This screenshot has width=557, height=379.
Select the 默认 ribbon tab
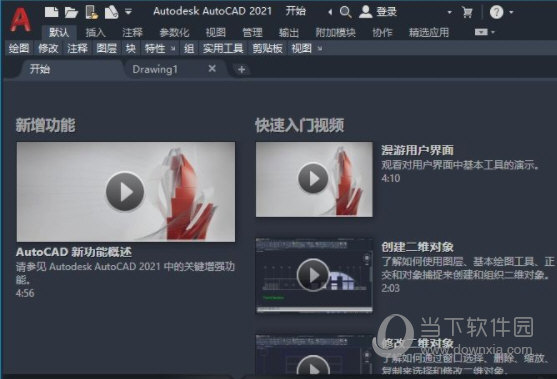tap(59, 32)
